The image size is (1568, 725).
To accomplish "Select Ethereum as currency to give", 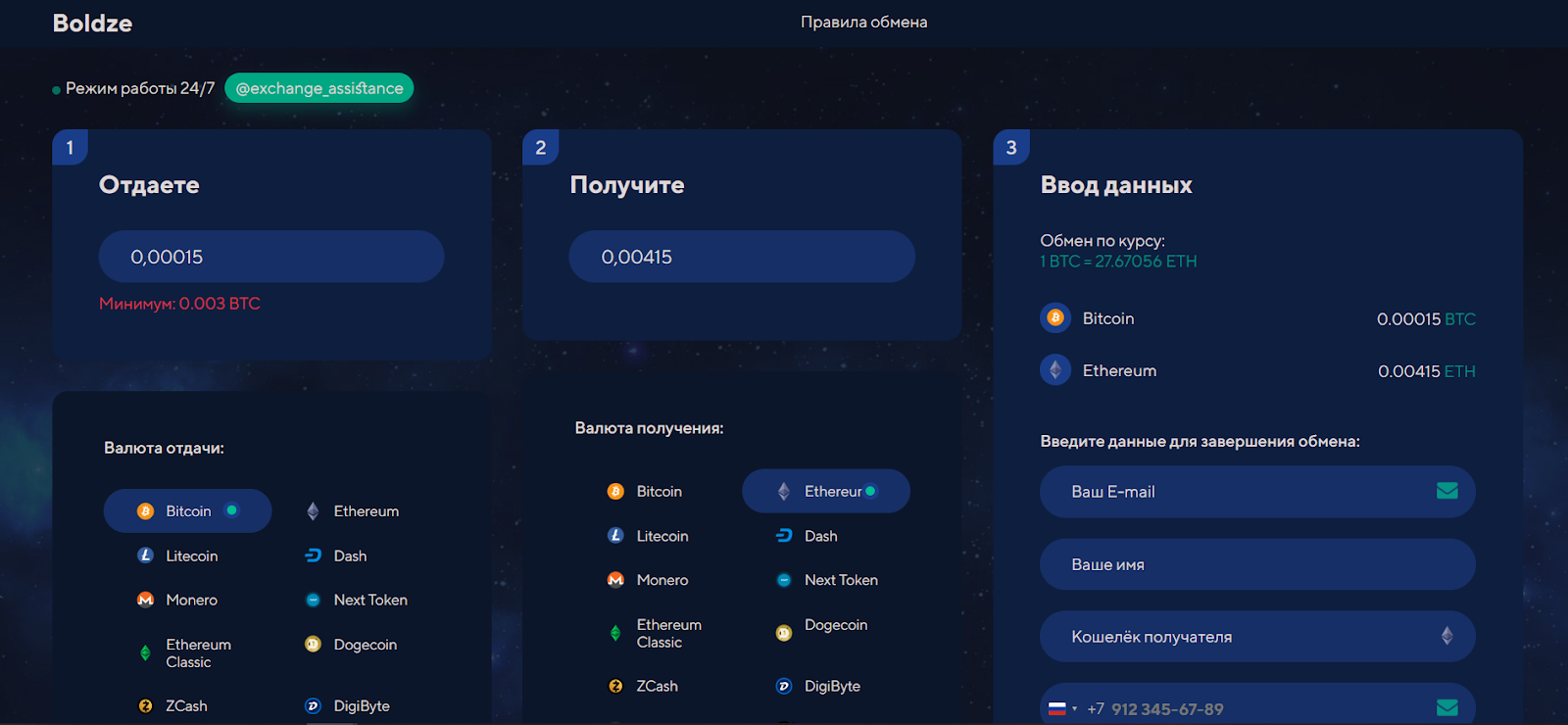I will (x=354, y=511).
